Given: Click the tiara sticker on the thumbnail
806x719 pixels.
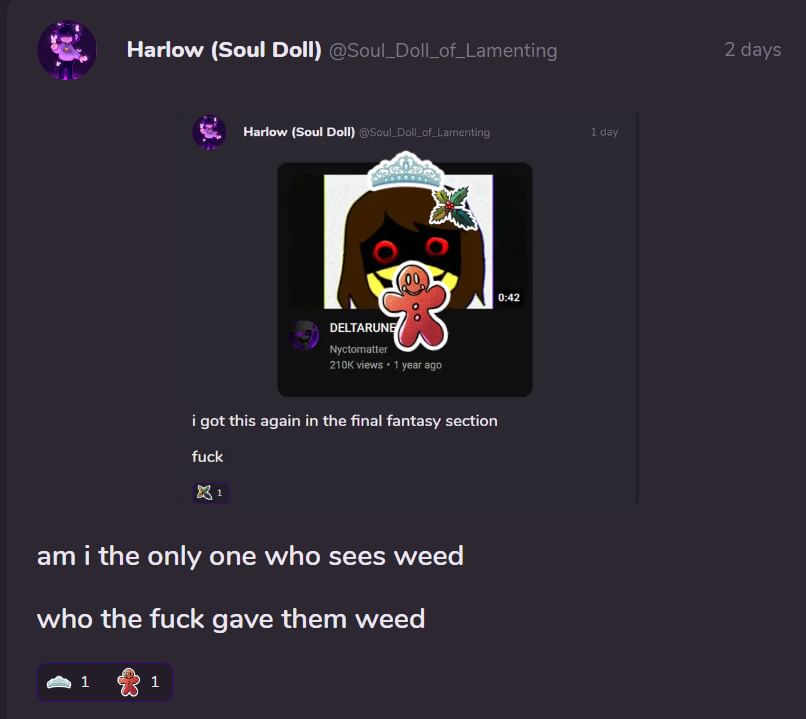Looking at the screenshot, I should click(406, 170).
